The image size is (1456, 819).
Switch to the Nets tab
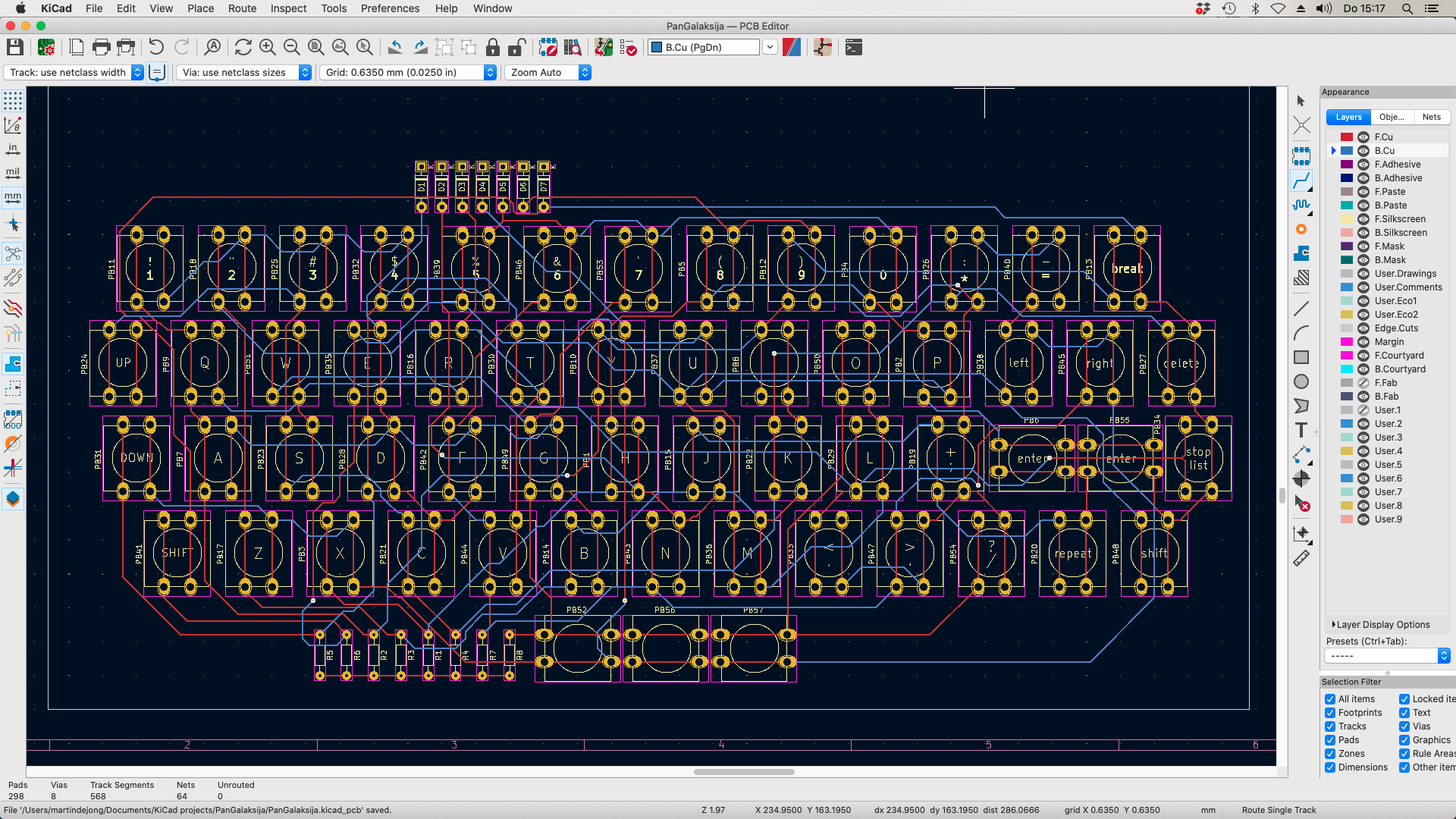click(x=1431, y=117)
